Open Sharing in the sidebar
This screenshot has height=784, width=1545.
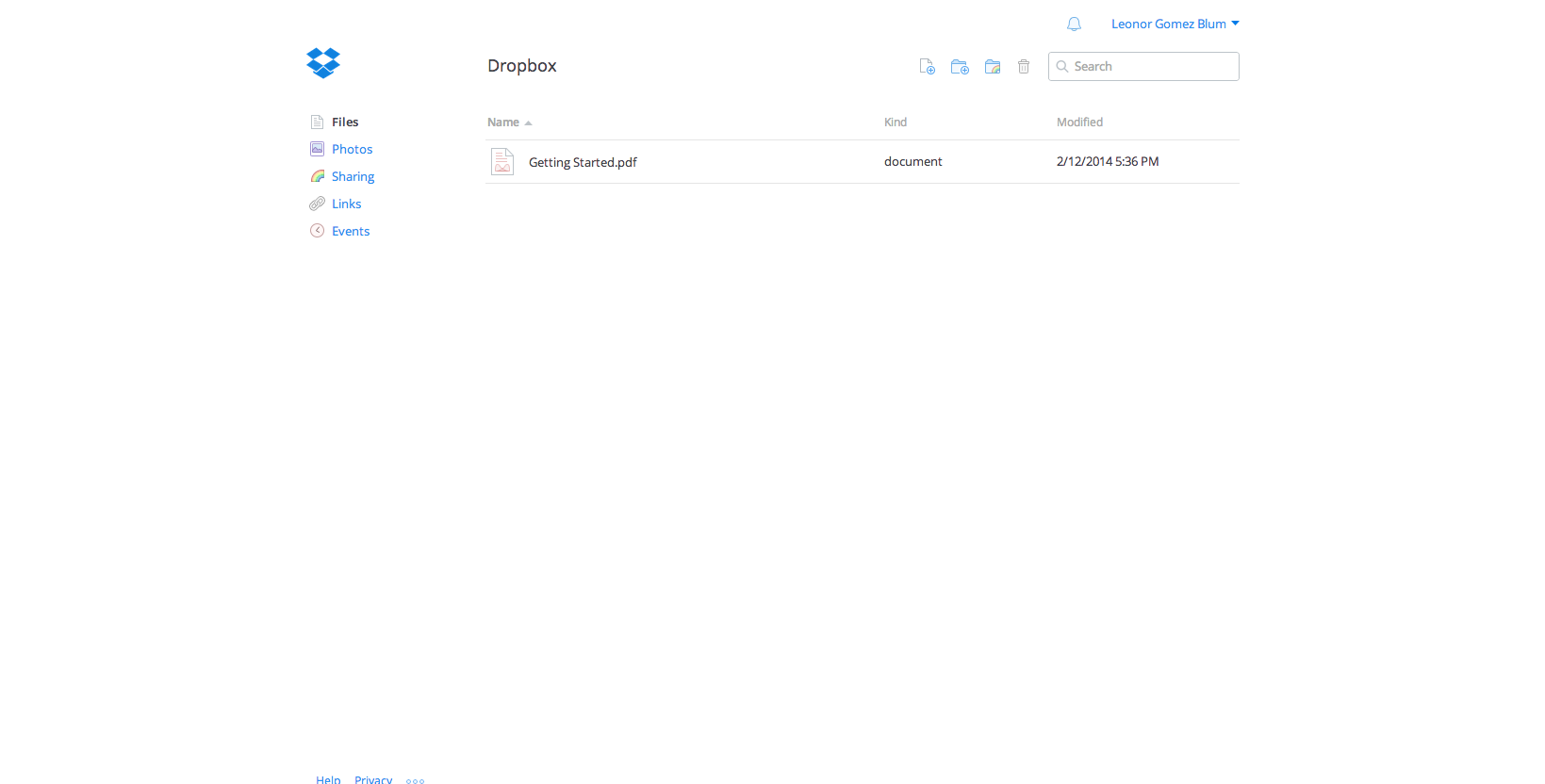(x=353, y=177)
